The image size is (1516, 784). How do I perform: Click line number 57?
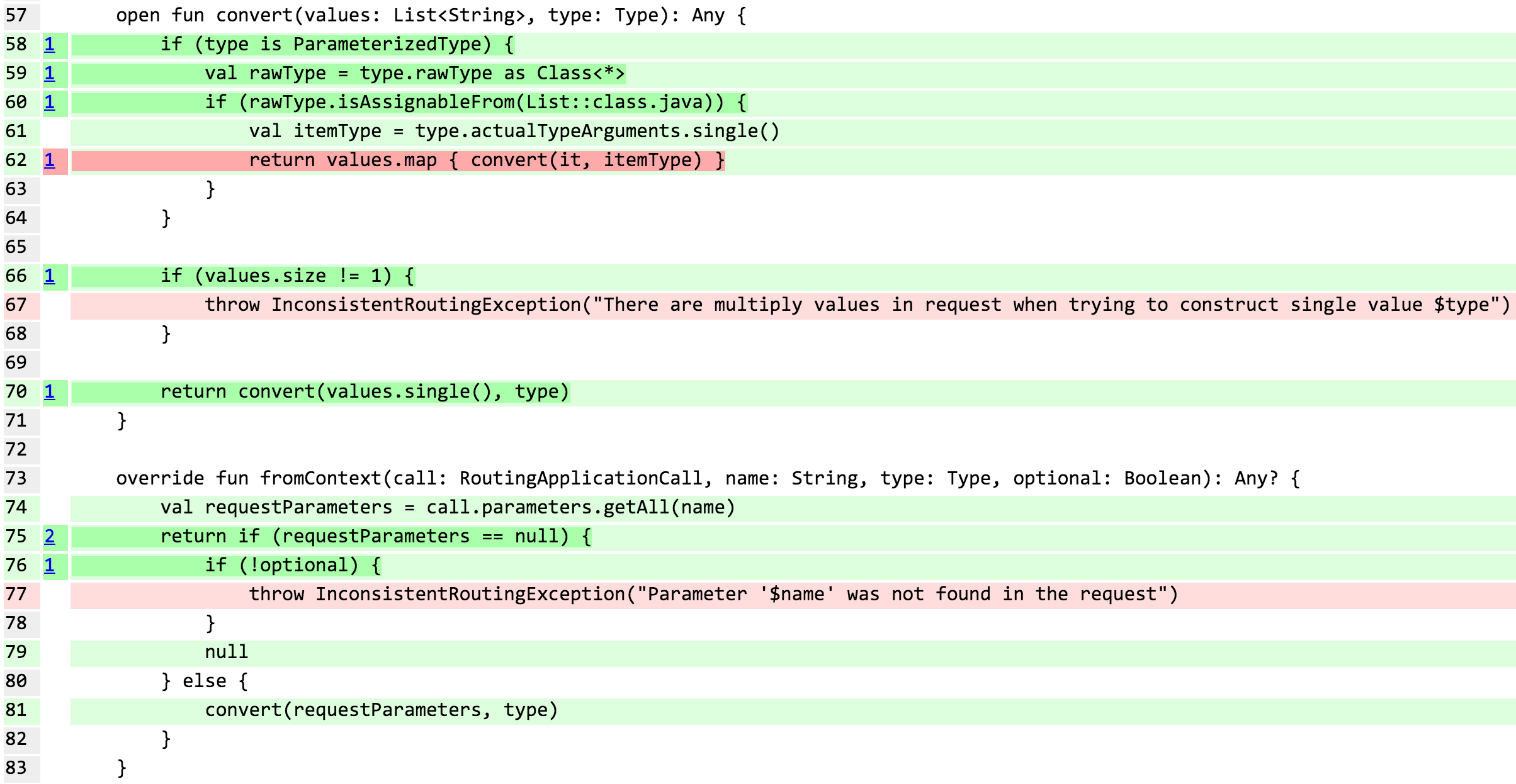tap(16, 15)
